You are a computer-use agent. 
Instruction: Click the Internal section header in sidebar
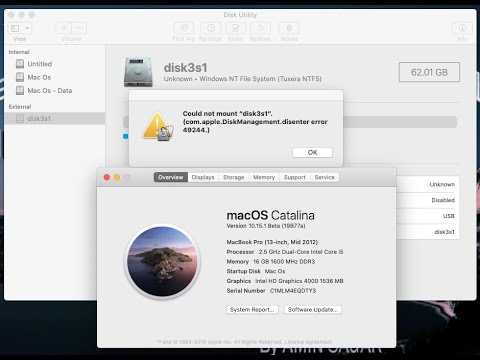(x=19, y=52)
